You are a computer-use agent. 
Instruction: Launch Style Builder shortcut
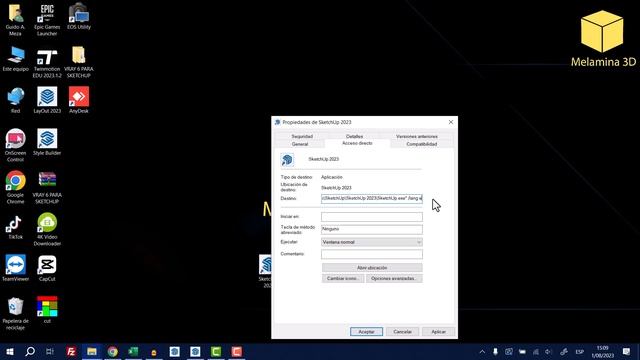(47, 142)
